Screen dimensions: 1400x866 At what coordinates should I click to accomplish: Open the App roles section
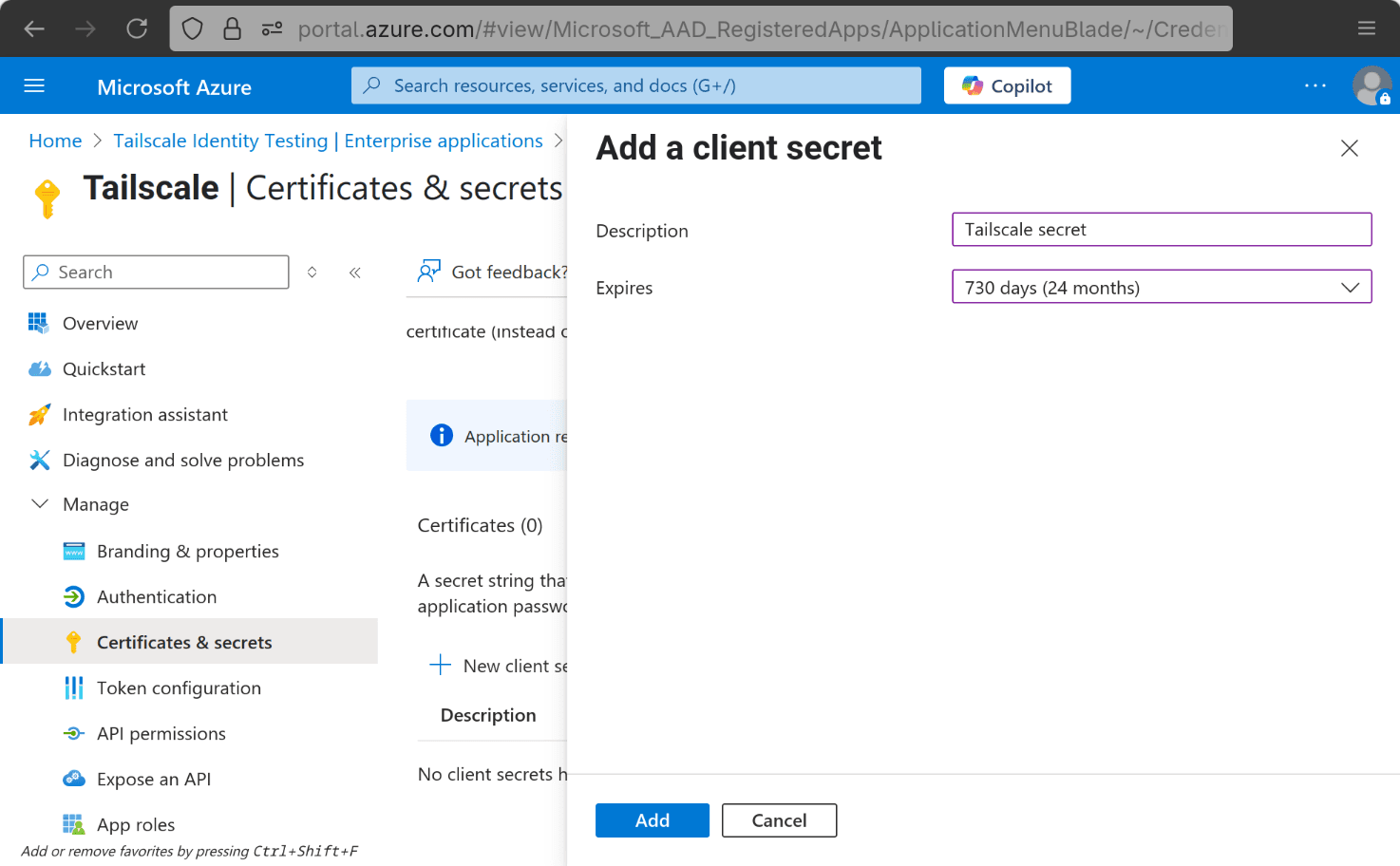pos(136,824)
